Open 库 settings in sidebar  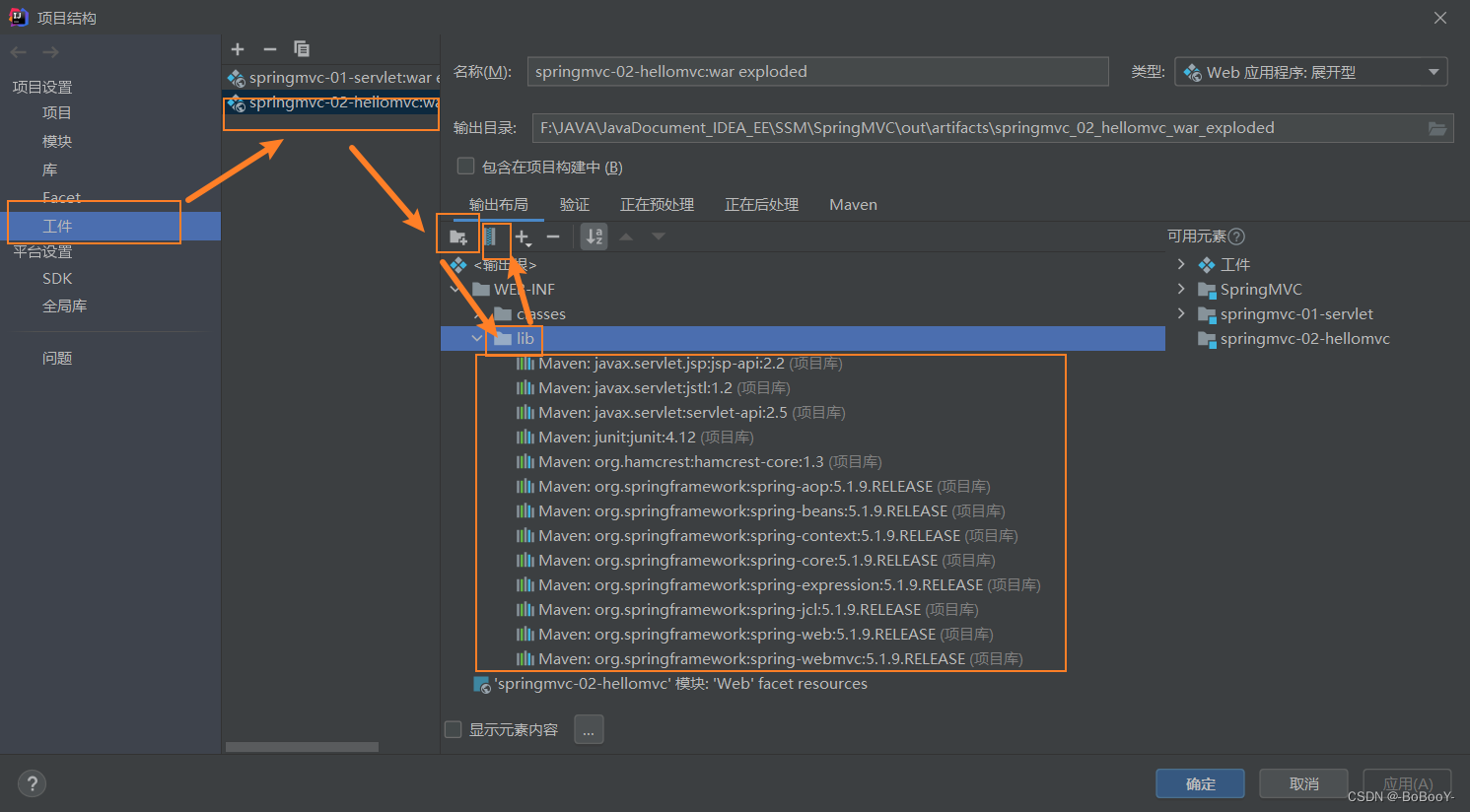tap(50, 170)
